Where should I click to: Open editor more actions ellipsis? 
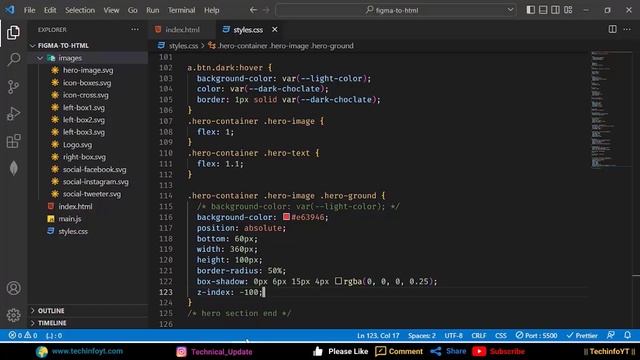coord(627,29)
